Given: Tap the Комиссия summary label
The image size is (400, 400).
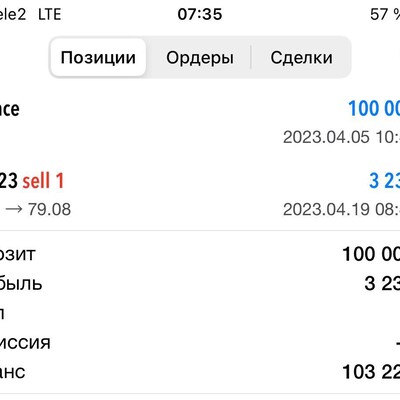Looking at the screenshot, I should pyautogui.click(x=25, y=343).
